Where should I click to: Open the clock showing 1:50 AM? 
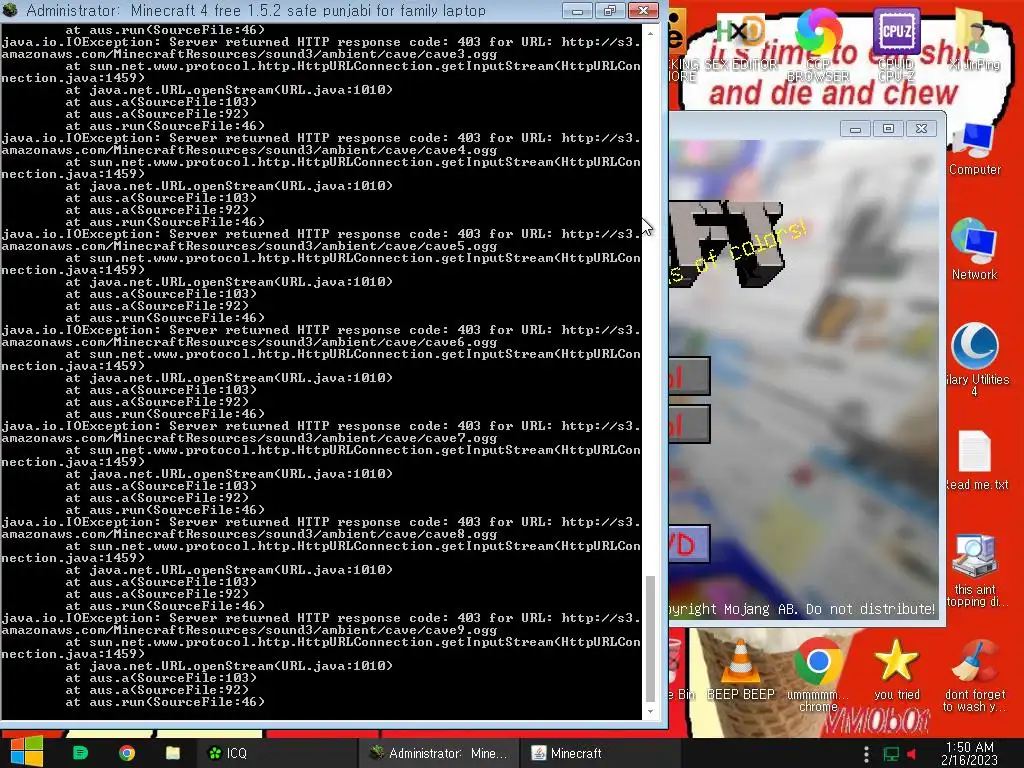tap(969, 754)
